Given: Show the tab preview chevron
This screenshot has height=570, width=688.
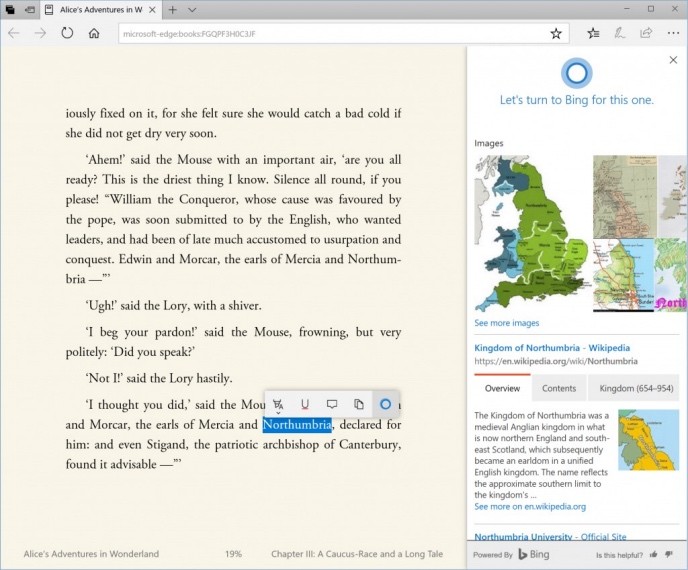Looking at the screenshot, I should [192, 10].
